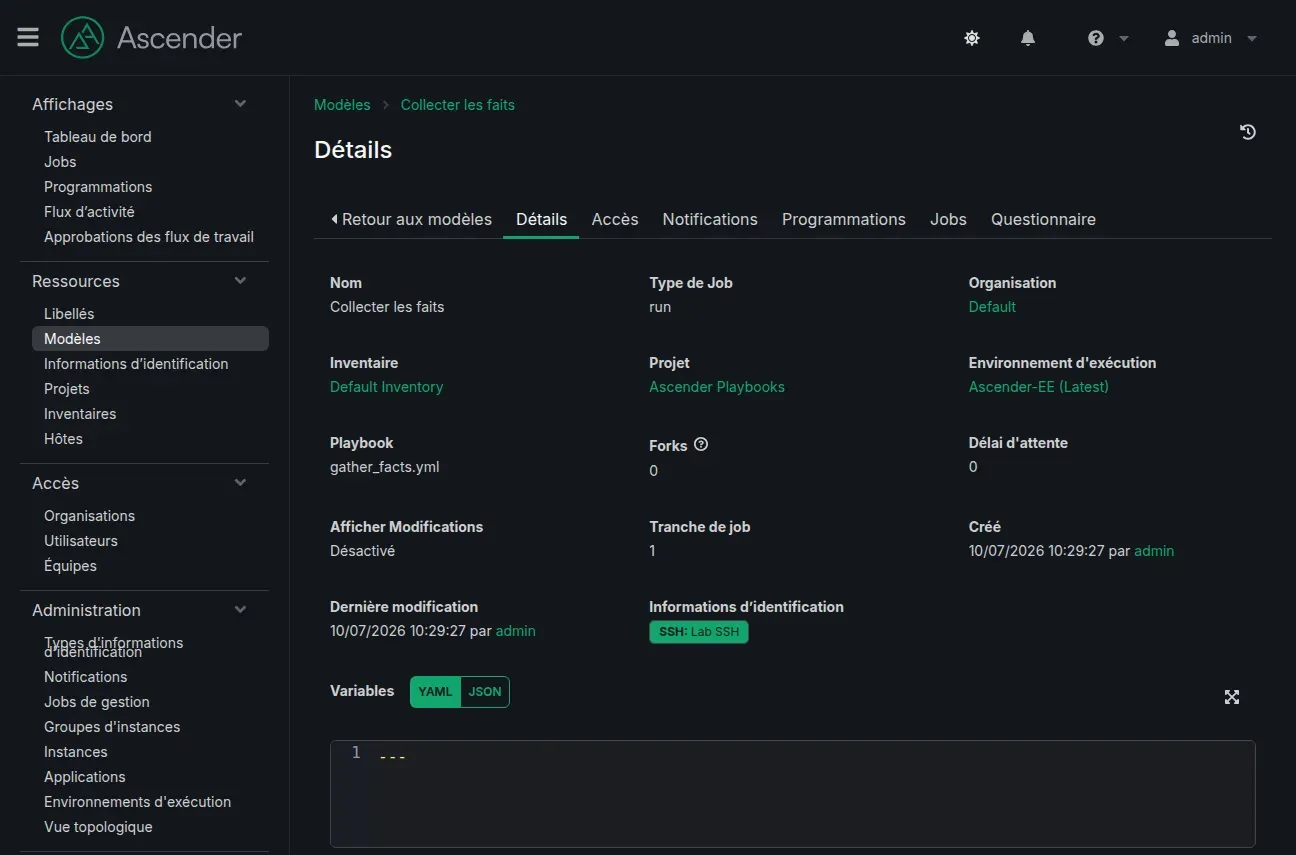Image resolution: width=1296 pixels, height=855 pixels.
Task: Switch Variables view to YAML
Action: point(435,692)
